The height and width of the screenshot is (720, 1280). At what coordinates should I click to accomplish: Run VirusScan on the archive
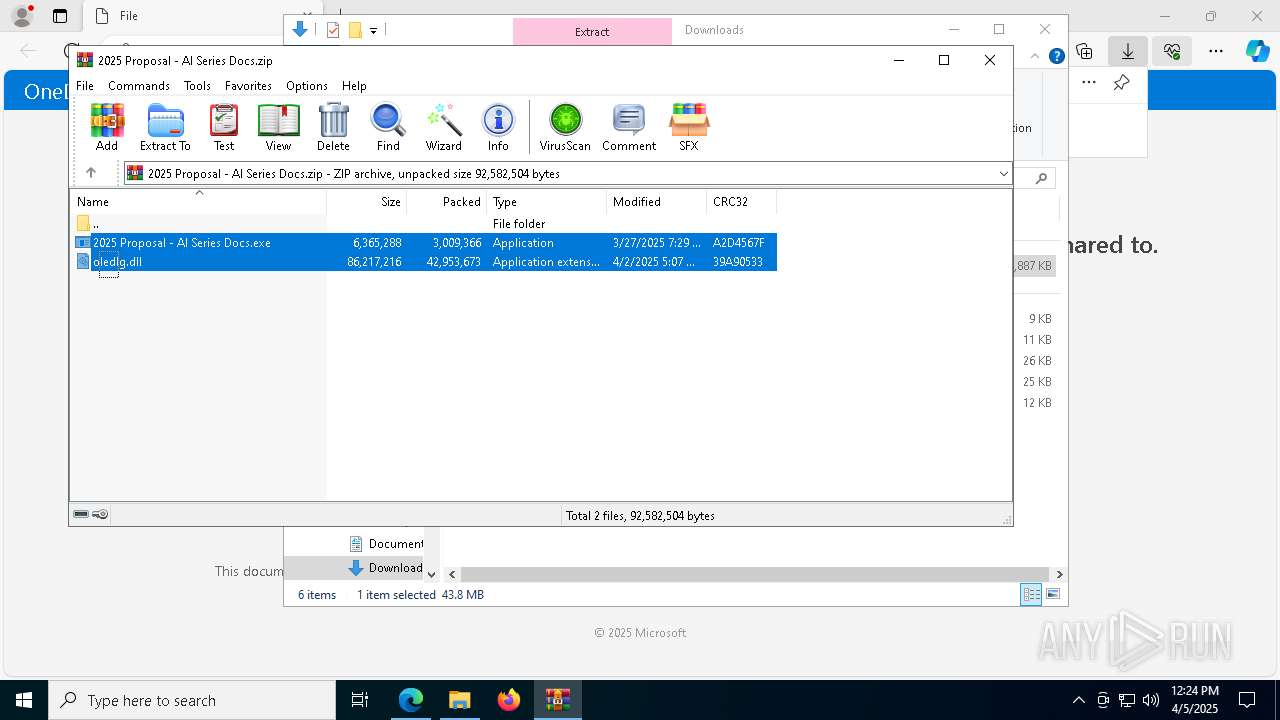565,127
